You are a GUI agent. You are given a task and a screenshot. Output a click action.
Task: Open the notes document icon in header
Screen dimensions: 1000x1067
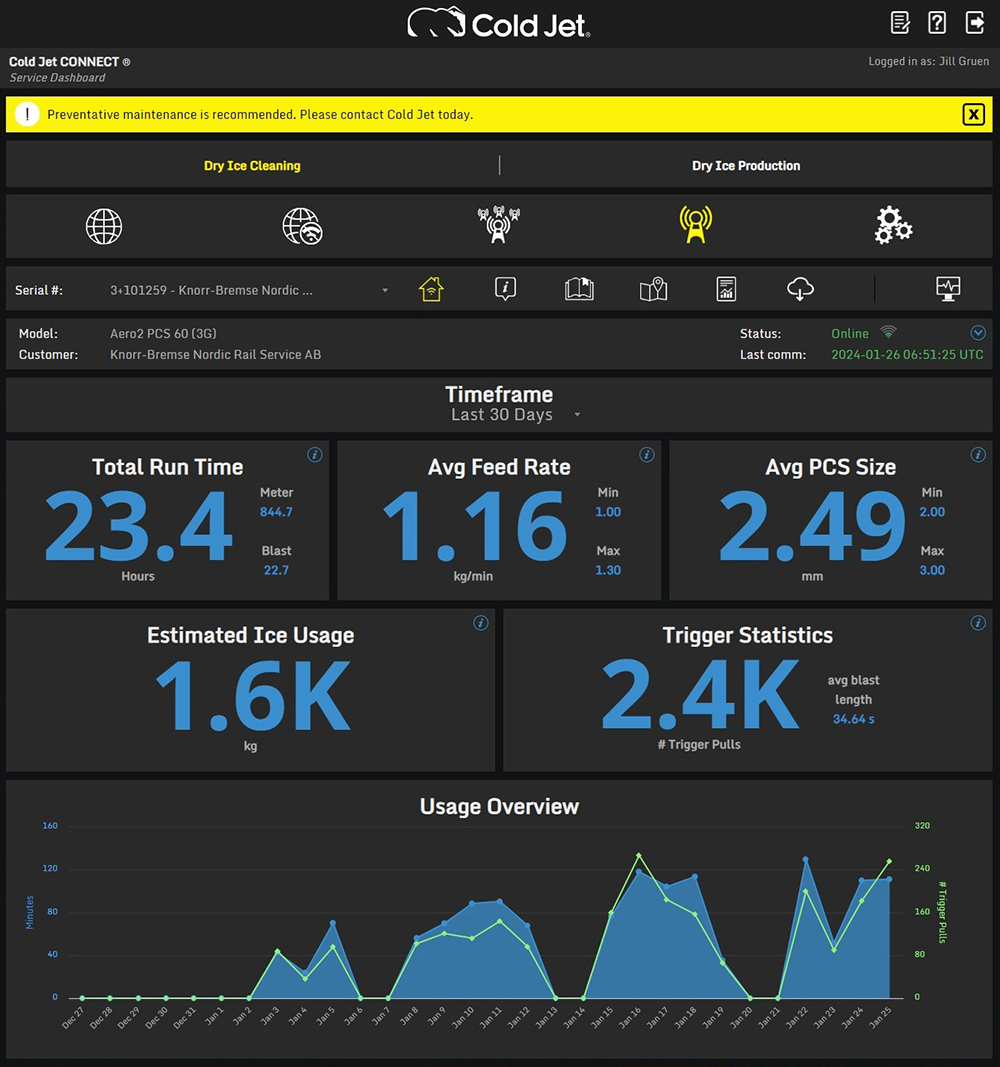click(900, 22)
